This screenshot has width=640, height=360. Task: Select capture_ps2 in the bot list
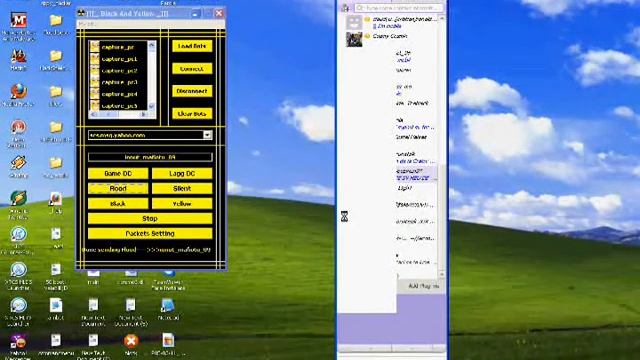pyautogui.click(x=119, y=71)
